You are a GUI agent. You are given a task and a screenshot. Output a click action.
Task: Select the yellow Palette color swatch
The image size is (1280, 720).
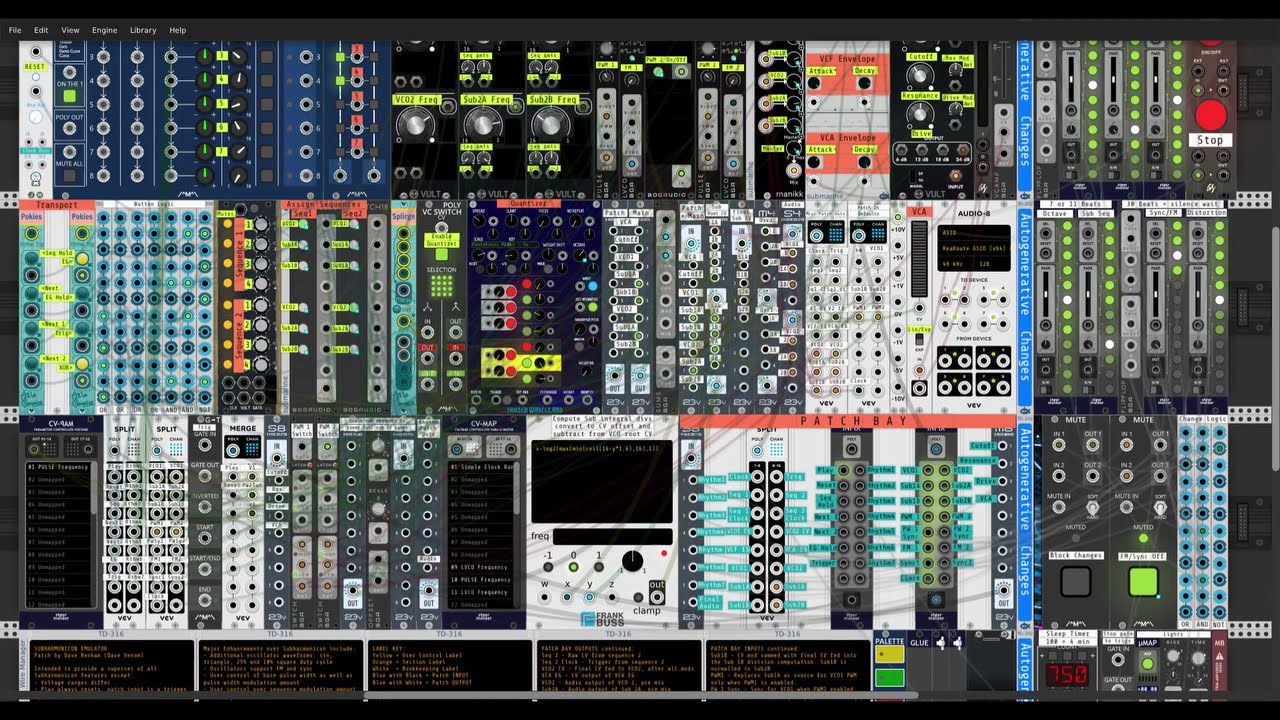point(888,655)
